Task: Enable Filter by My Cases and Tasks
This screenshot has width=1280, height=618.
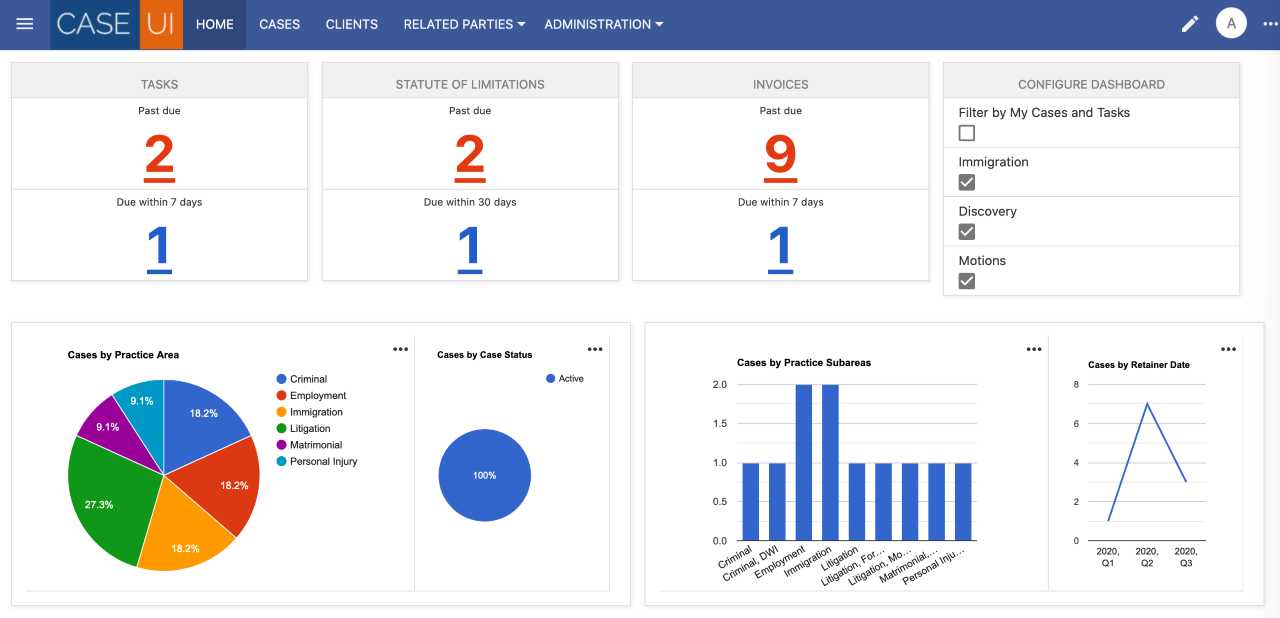Action: (966, 132)
